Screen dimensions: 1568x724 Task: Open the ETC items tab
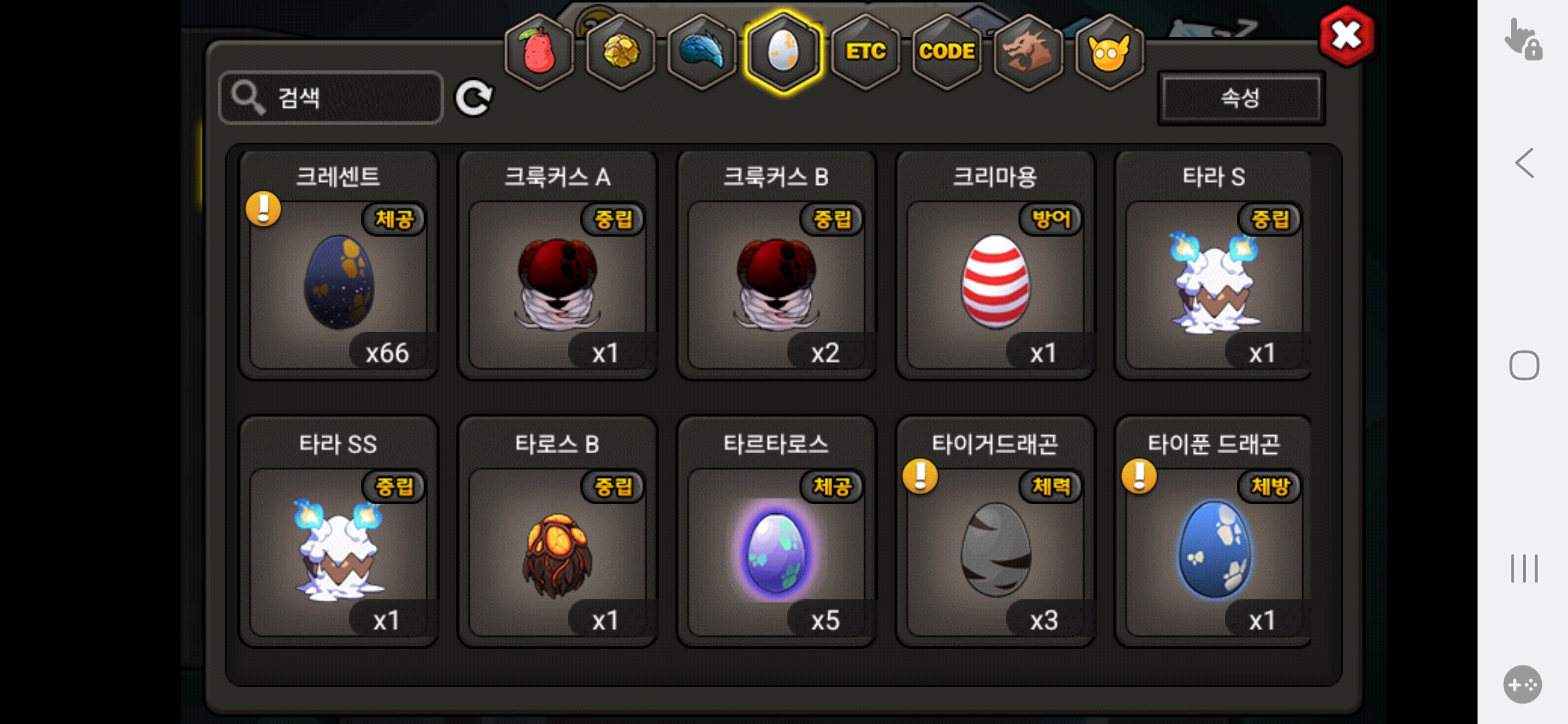tap(865, 51)
